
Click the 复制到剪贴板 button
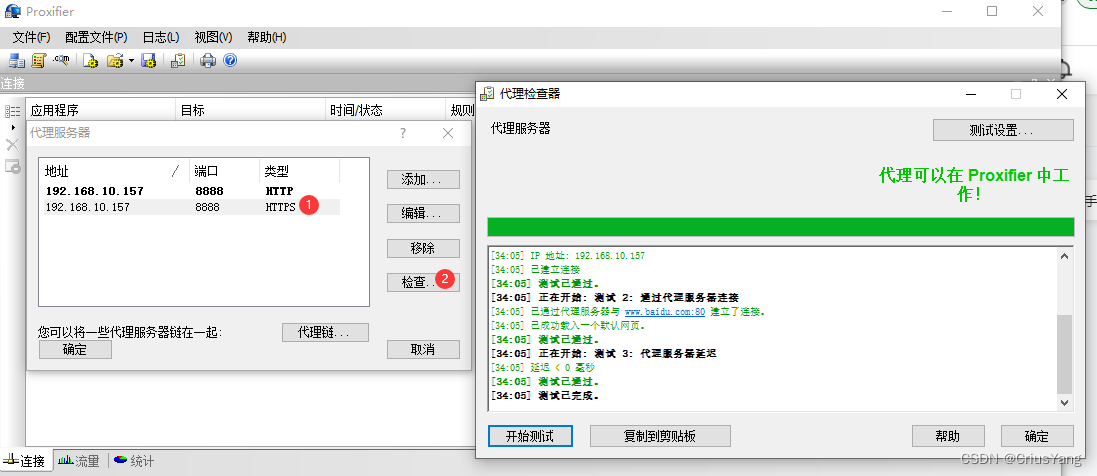[660, 436]
